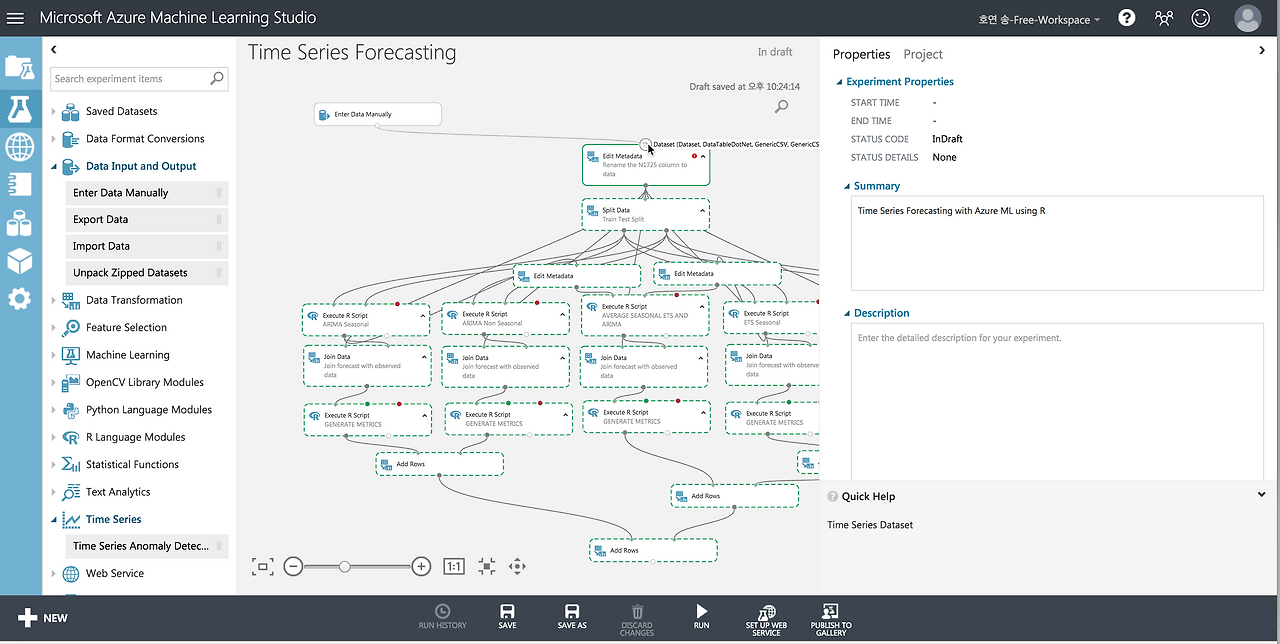1280x644 pixels.
Task: Select the Properties tab
Action: tap(860, 54)
